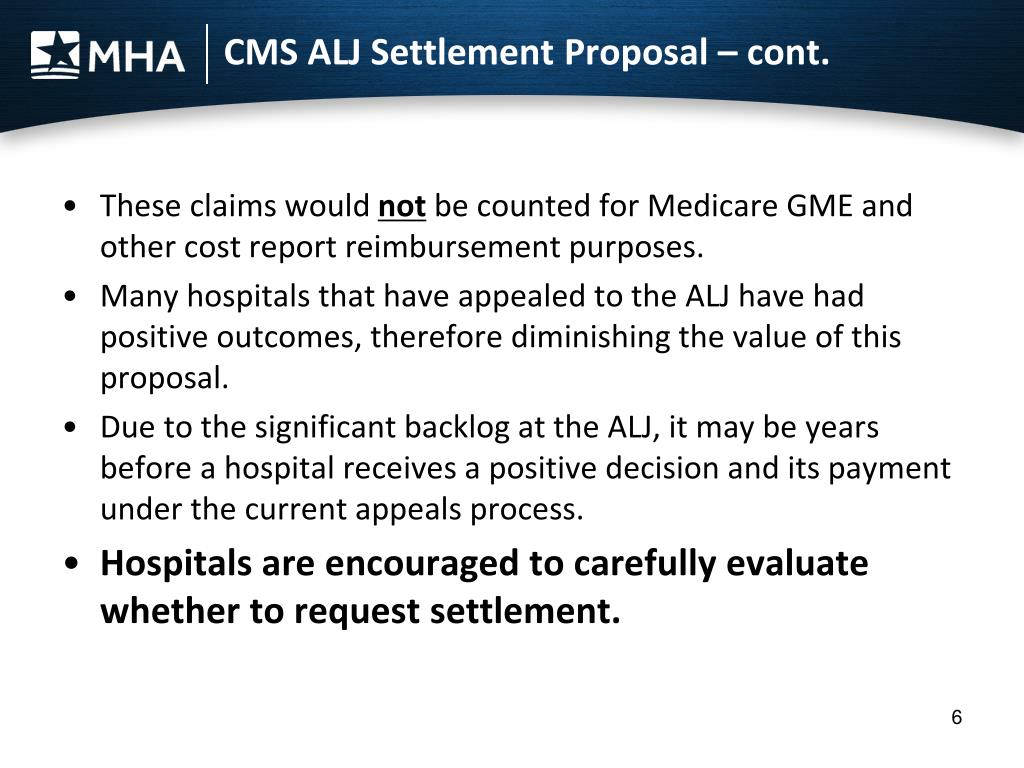Select the slide title 'CMS ALJ Settlement Proposal'
The width and height of the screenshot is (1024, 768).
(x=466, y=52)
